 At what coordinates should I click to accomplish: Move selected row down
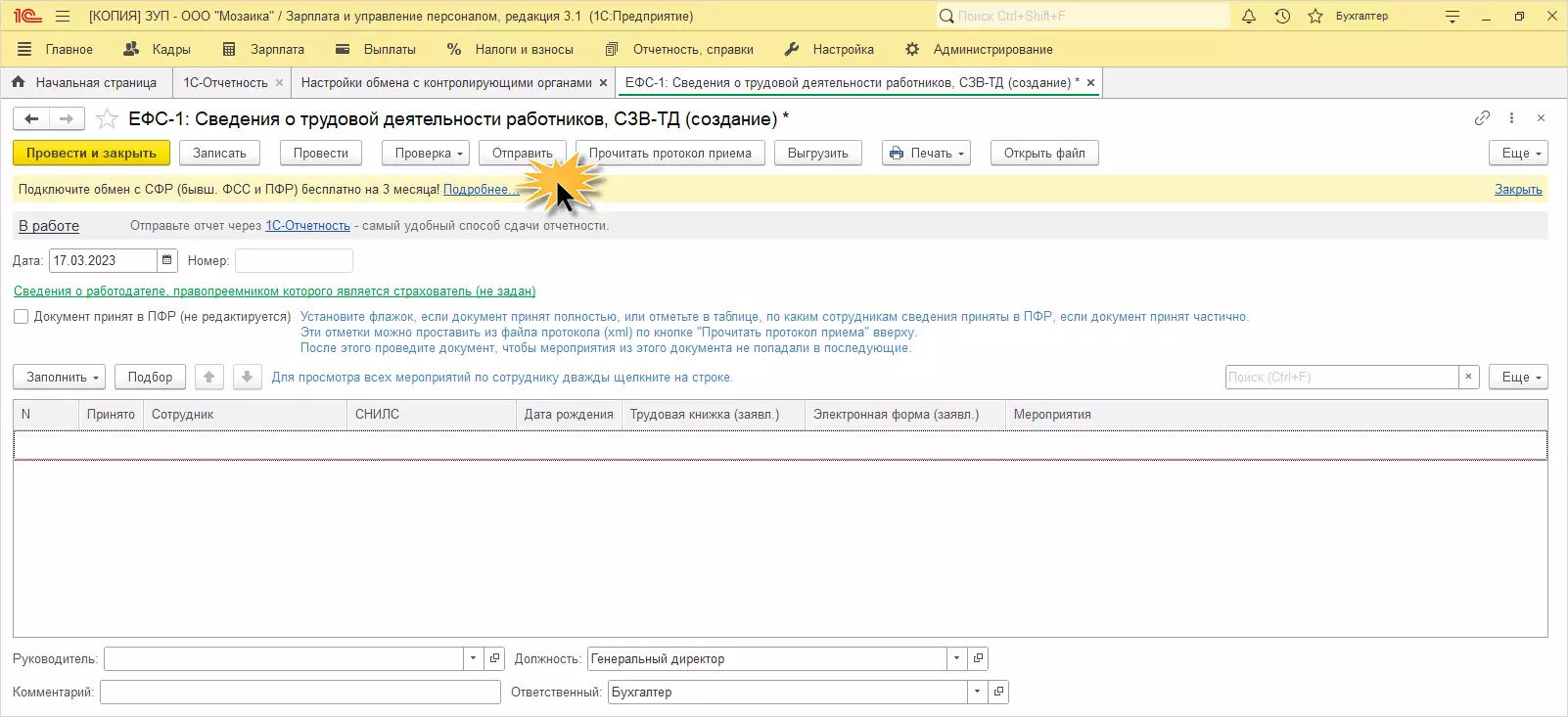(248, 378)
